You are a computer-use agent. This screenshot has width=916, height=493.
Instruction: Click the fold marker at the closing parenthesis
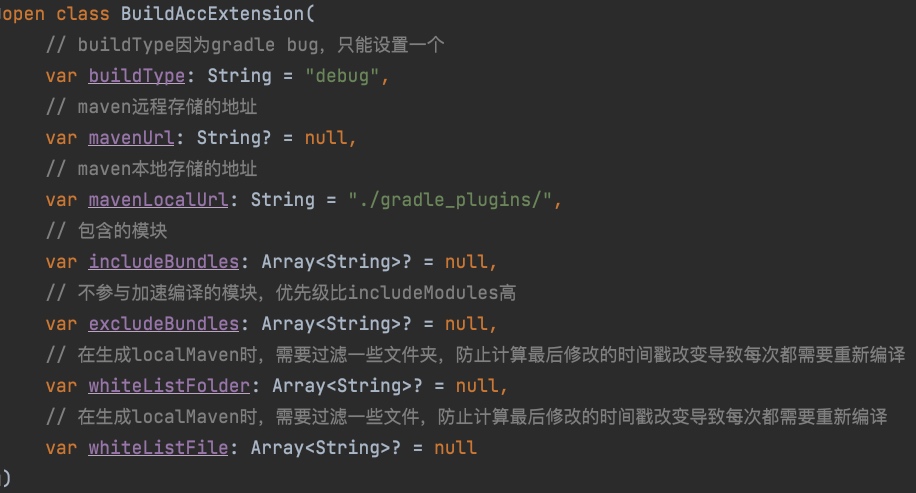pyautogui.click(x=4, y=478)
